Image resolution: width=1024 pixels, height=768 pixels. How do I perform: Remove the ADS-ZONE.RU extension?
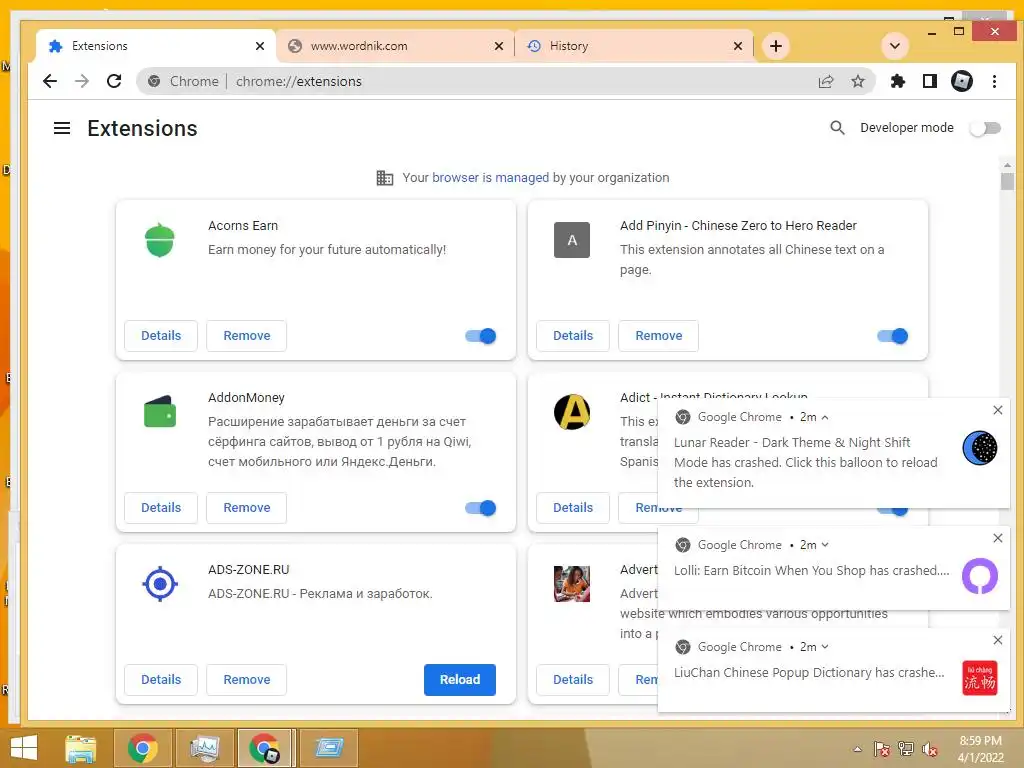click(x=246, y=680)
